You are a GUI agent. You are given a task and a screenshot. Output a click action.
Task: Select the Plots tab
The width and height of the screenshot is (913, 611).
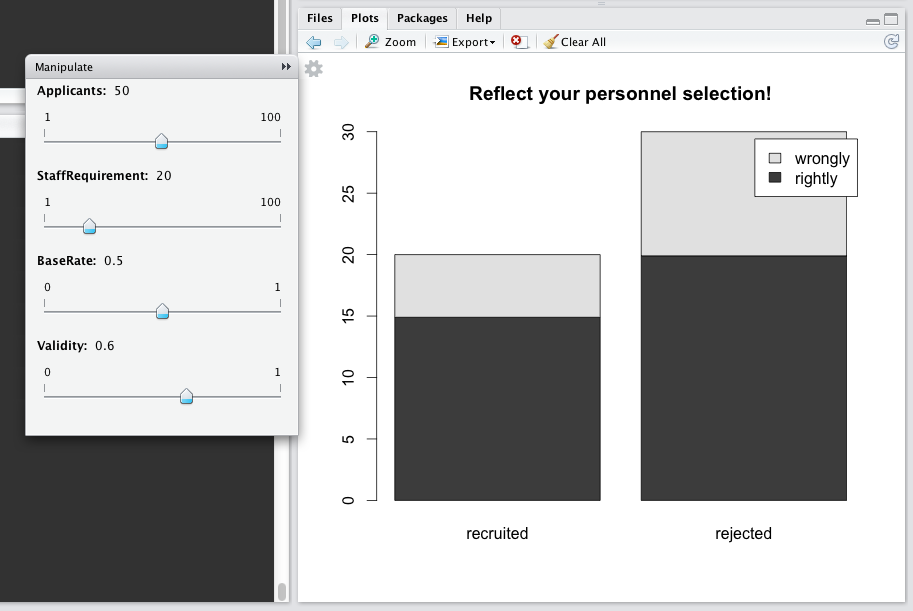tap(365, 18)
